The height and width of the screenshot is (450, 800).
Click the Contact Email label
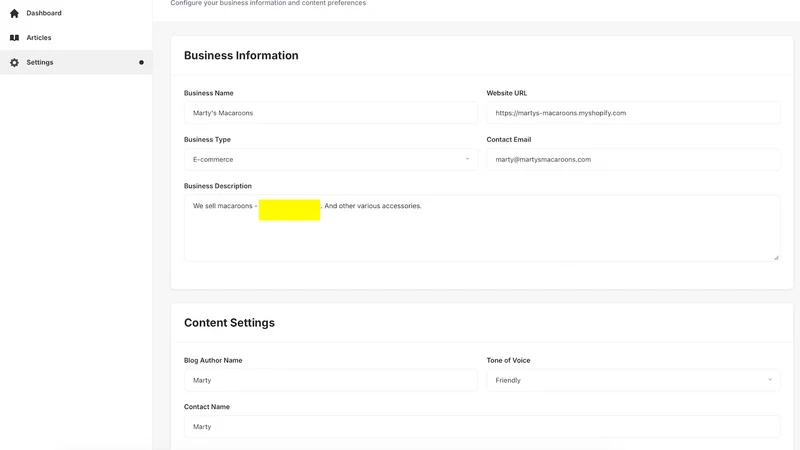509,139
